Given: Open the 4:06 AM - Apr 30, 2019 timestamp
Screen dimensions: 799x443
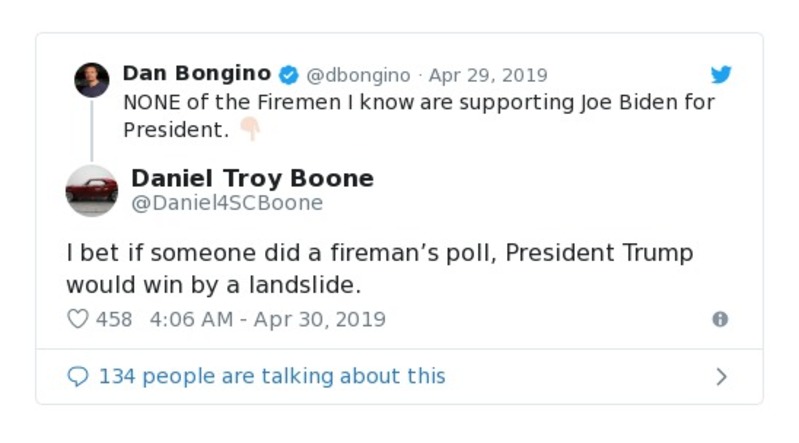Looking at the screenshot, I should 267,319.
